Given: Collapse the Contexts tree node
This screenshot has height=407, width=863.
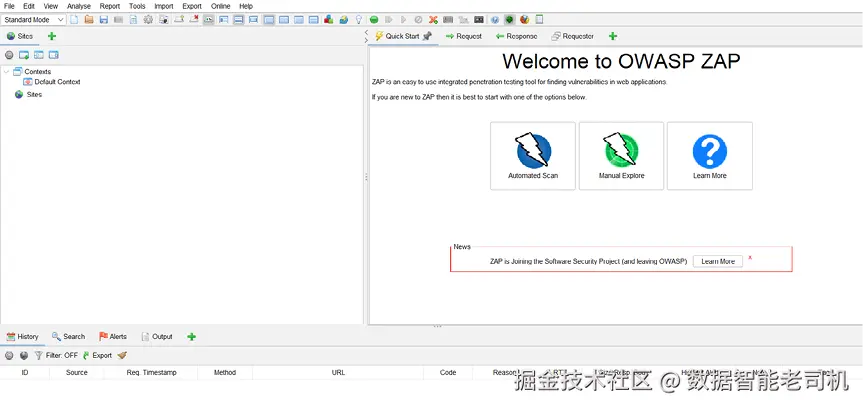Looking at the screenshot, I should [x=6, y=72].
